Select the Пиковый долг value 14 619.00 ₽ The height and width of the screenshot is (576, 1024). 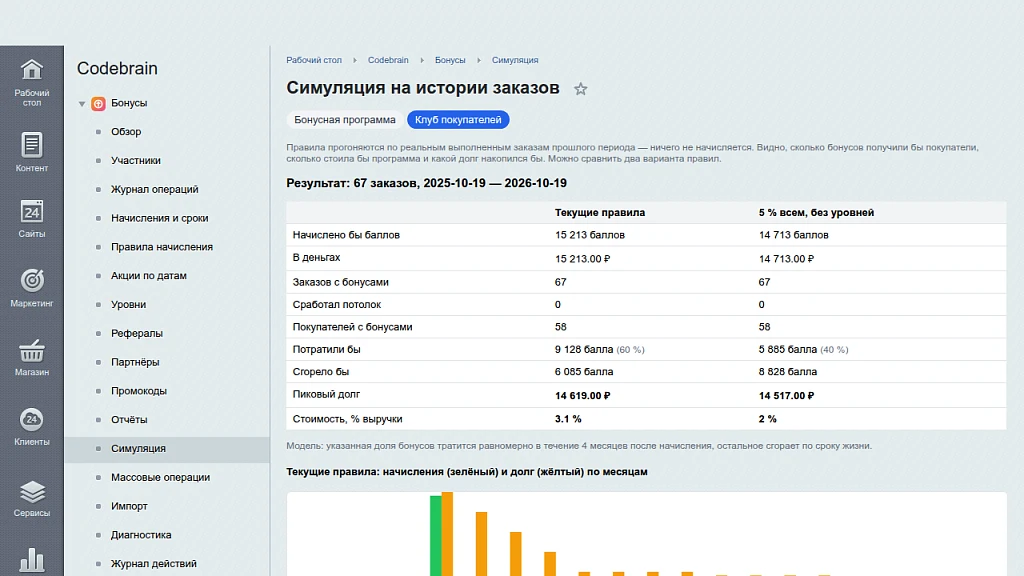point(583,396)
